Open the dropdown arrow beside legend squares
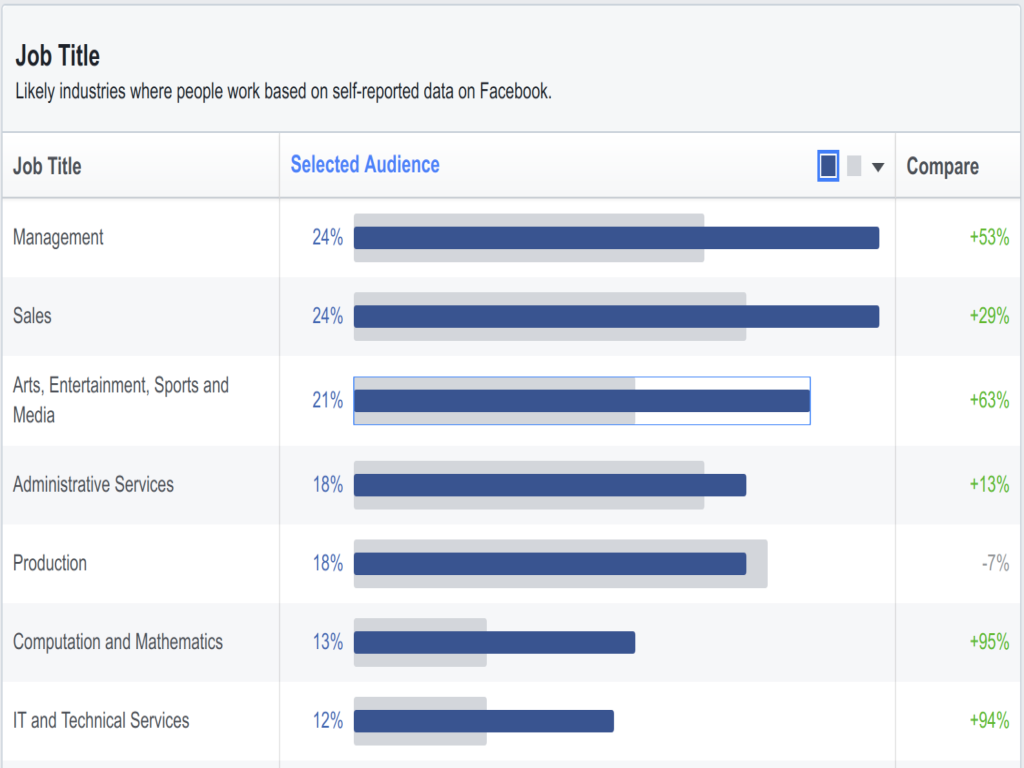This screenshot has height=768, width=1024. [878, 167]
